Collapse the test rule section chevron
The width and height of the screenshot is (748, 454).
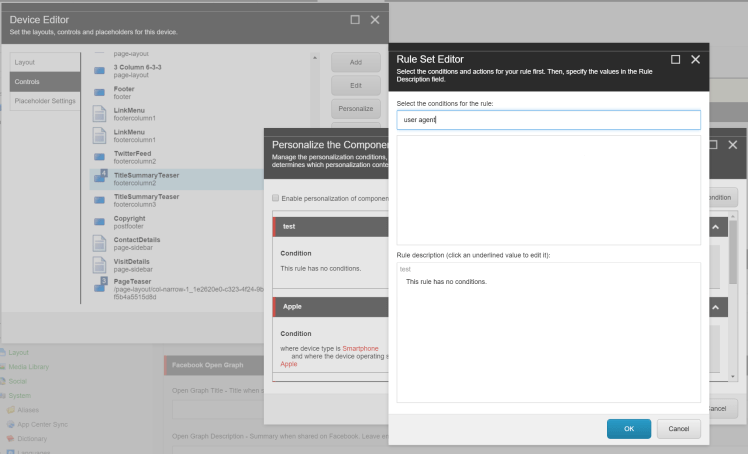[x=717, y=228]
